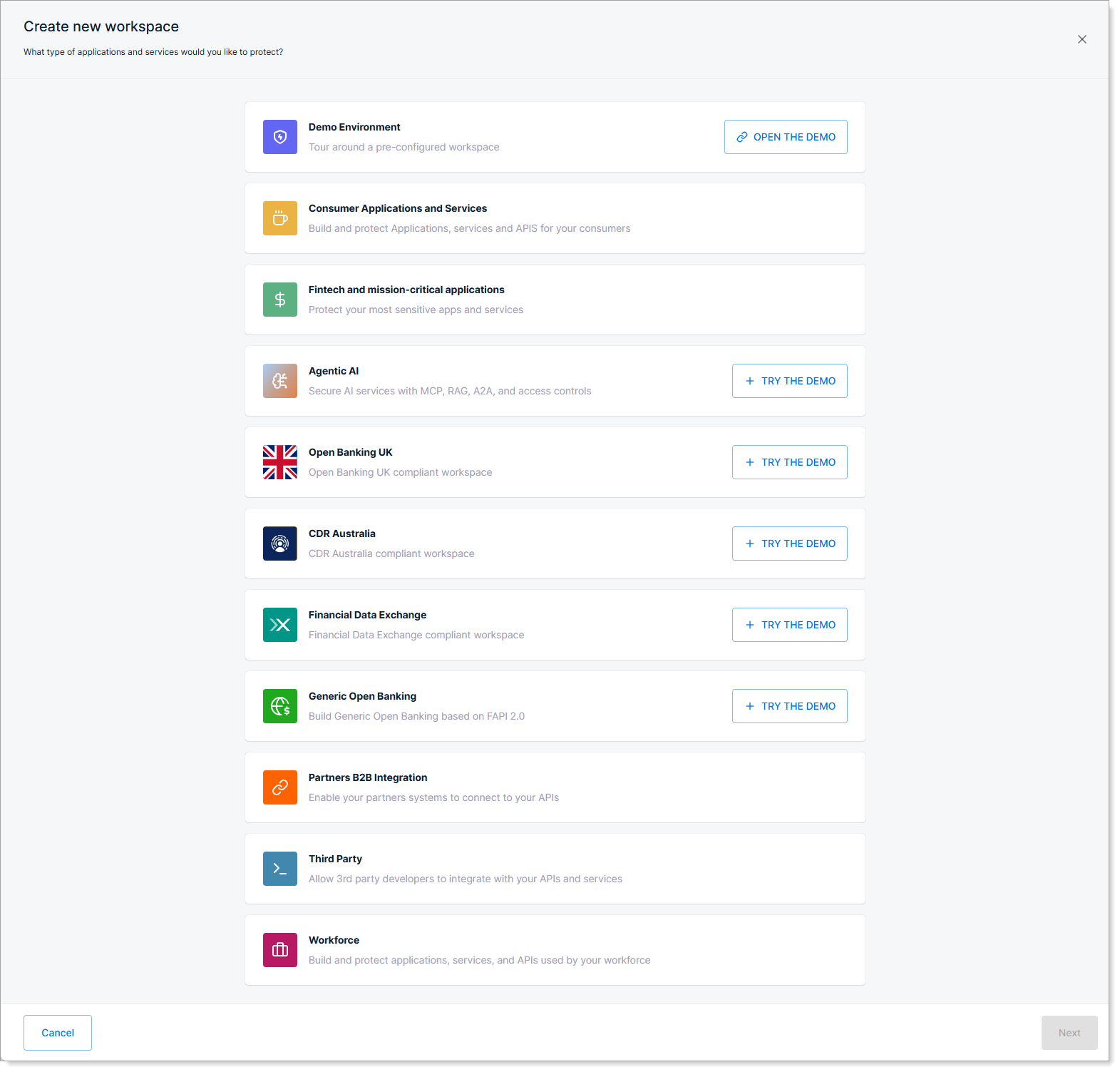Select the Agentic AI brain icon
Screen dimensions: 1120x1072
point(279,381)
